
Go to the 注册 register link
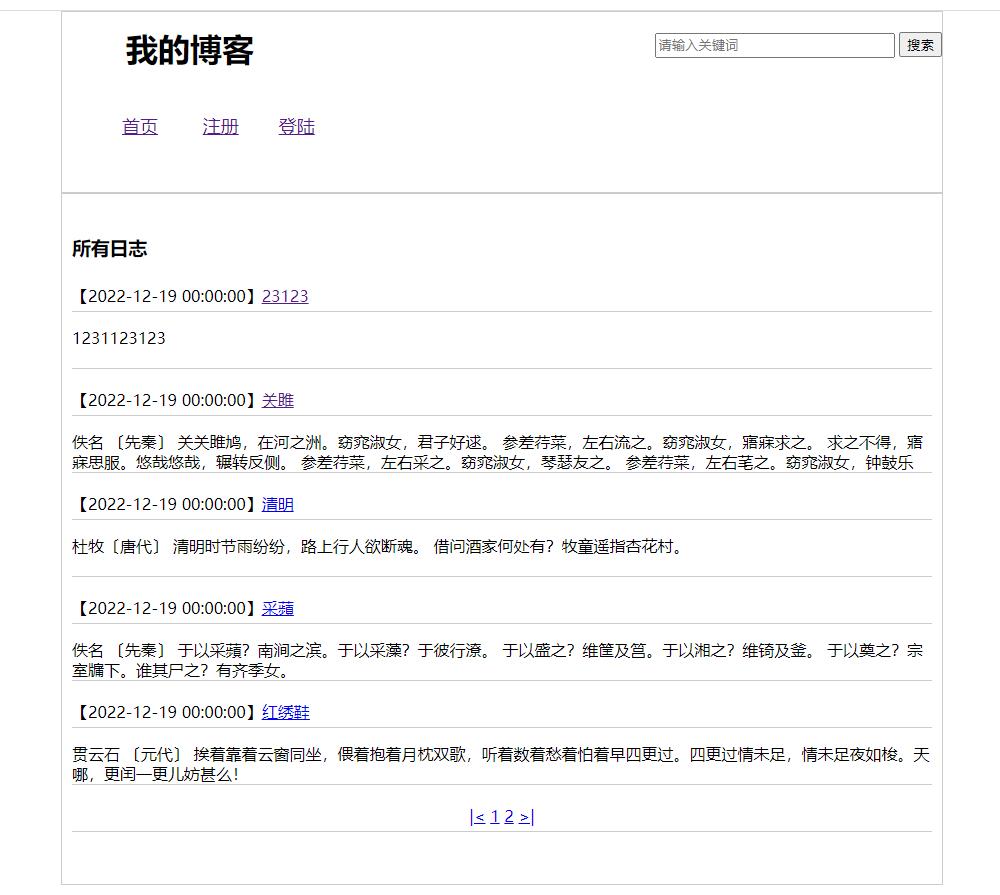(221, 126)
